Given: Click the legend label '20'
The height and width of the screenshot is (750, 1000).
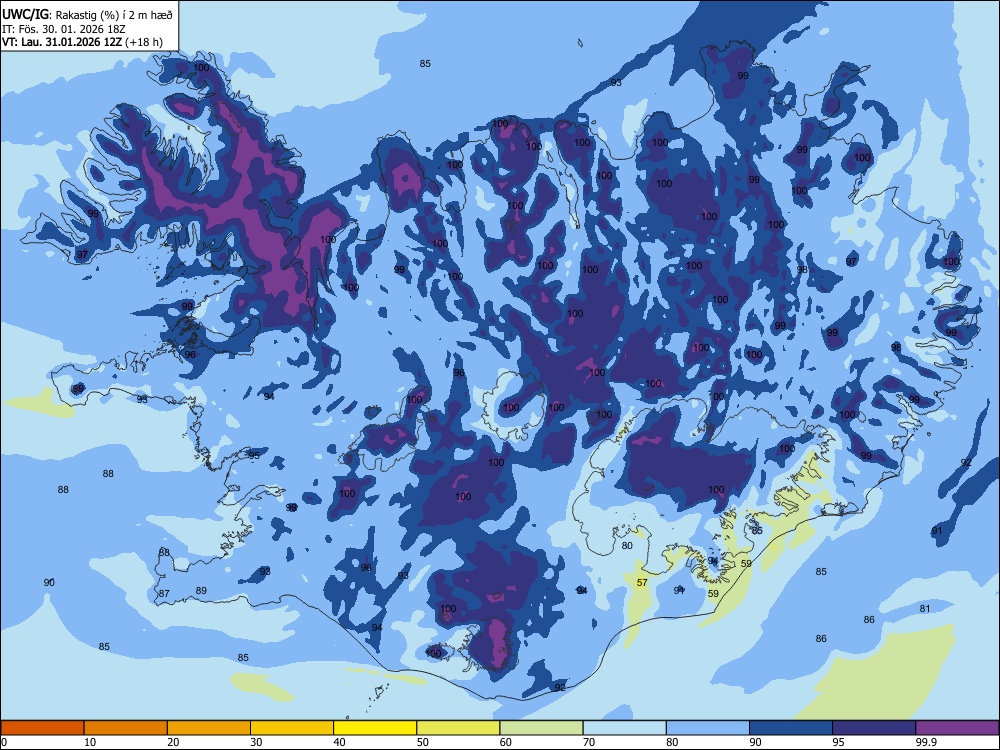Looking at the screenshot, I should (173, 742).
